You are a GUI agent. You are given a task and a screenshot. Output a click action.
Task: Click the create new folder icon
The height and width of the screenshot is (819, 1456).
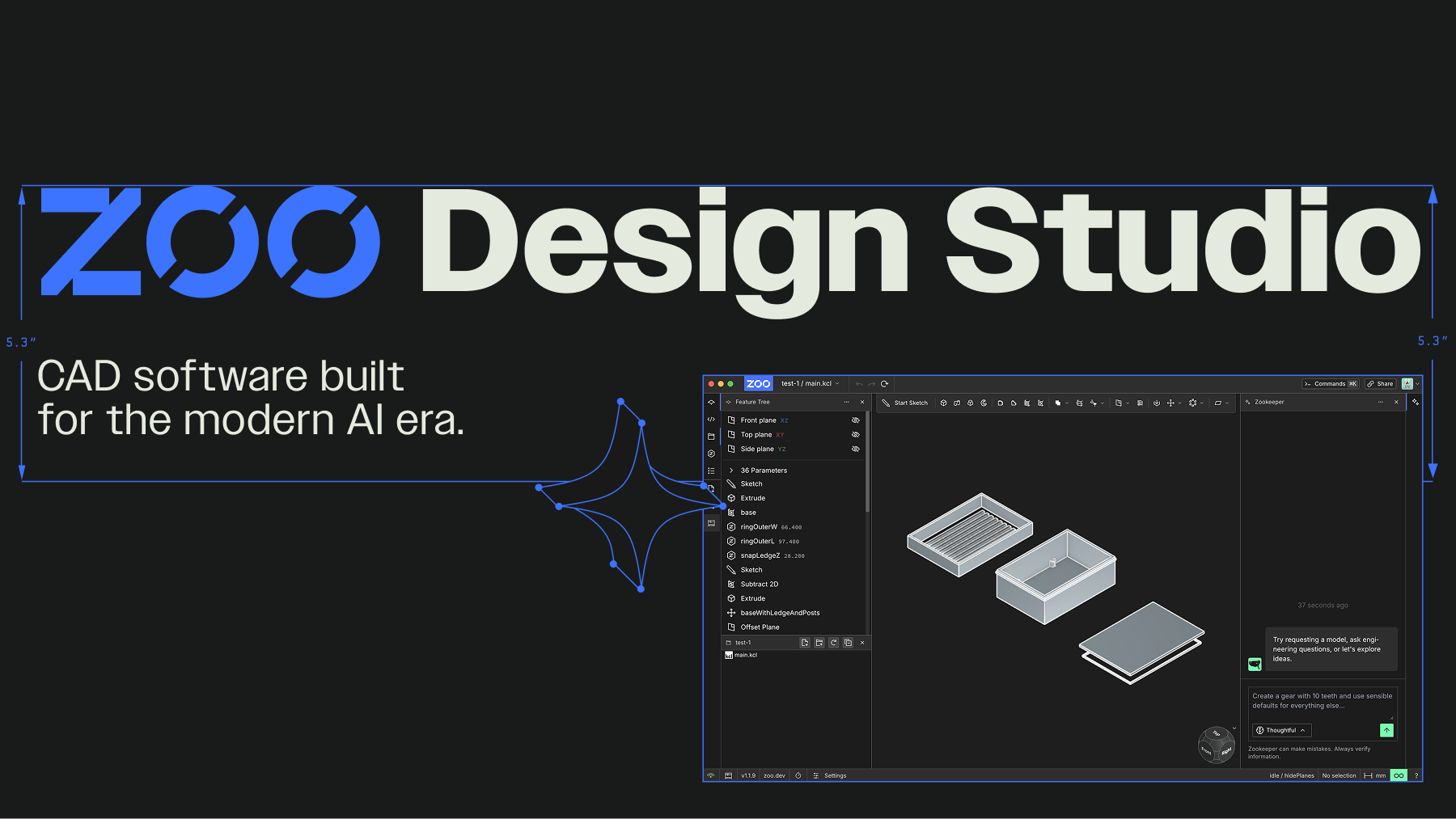pyautogui.click(x=819, y=643)
